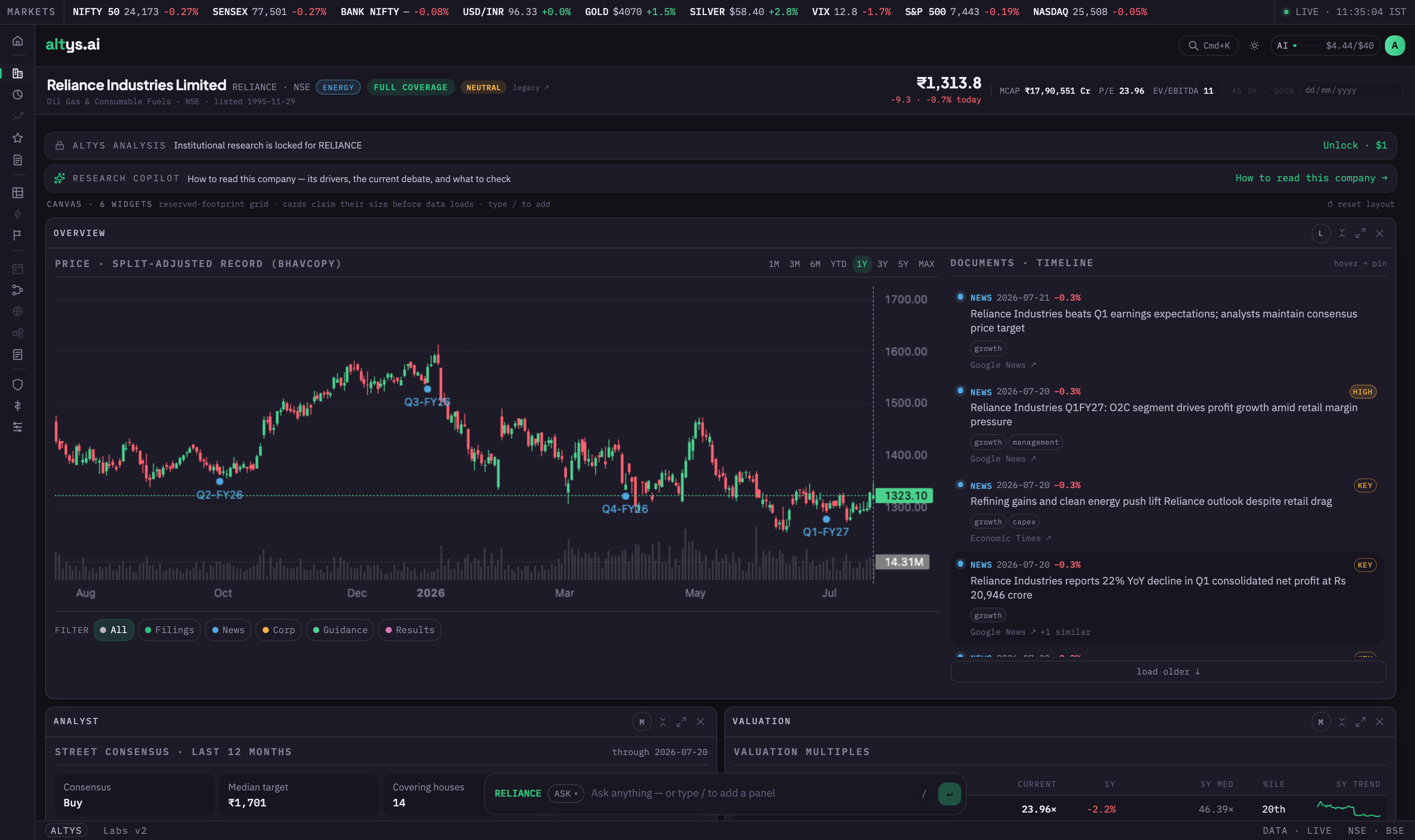Click the Research Copilot sparkle icon

click(59, 178)
